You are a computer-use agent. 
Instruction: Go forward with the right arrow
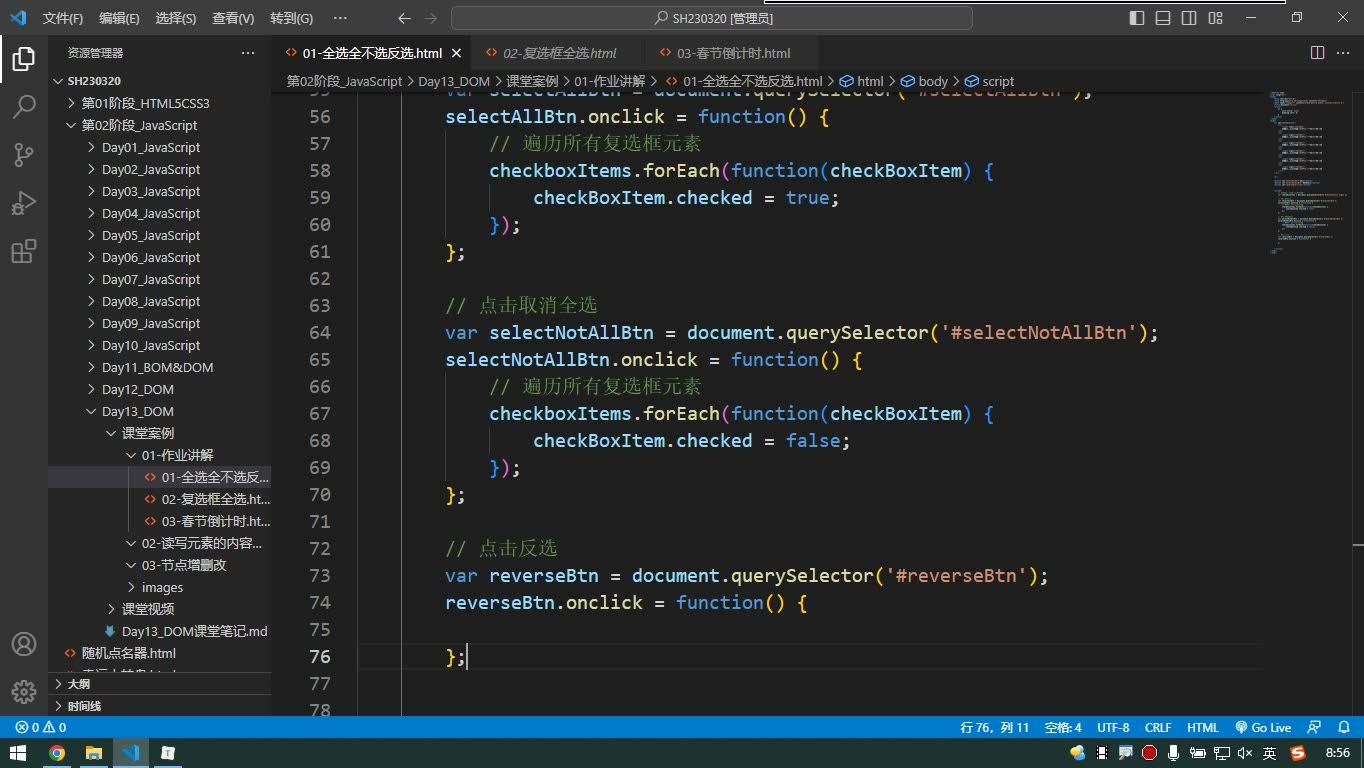[x=431, y=18]
